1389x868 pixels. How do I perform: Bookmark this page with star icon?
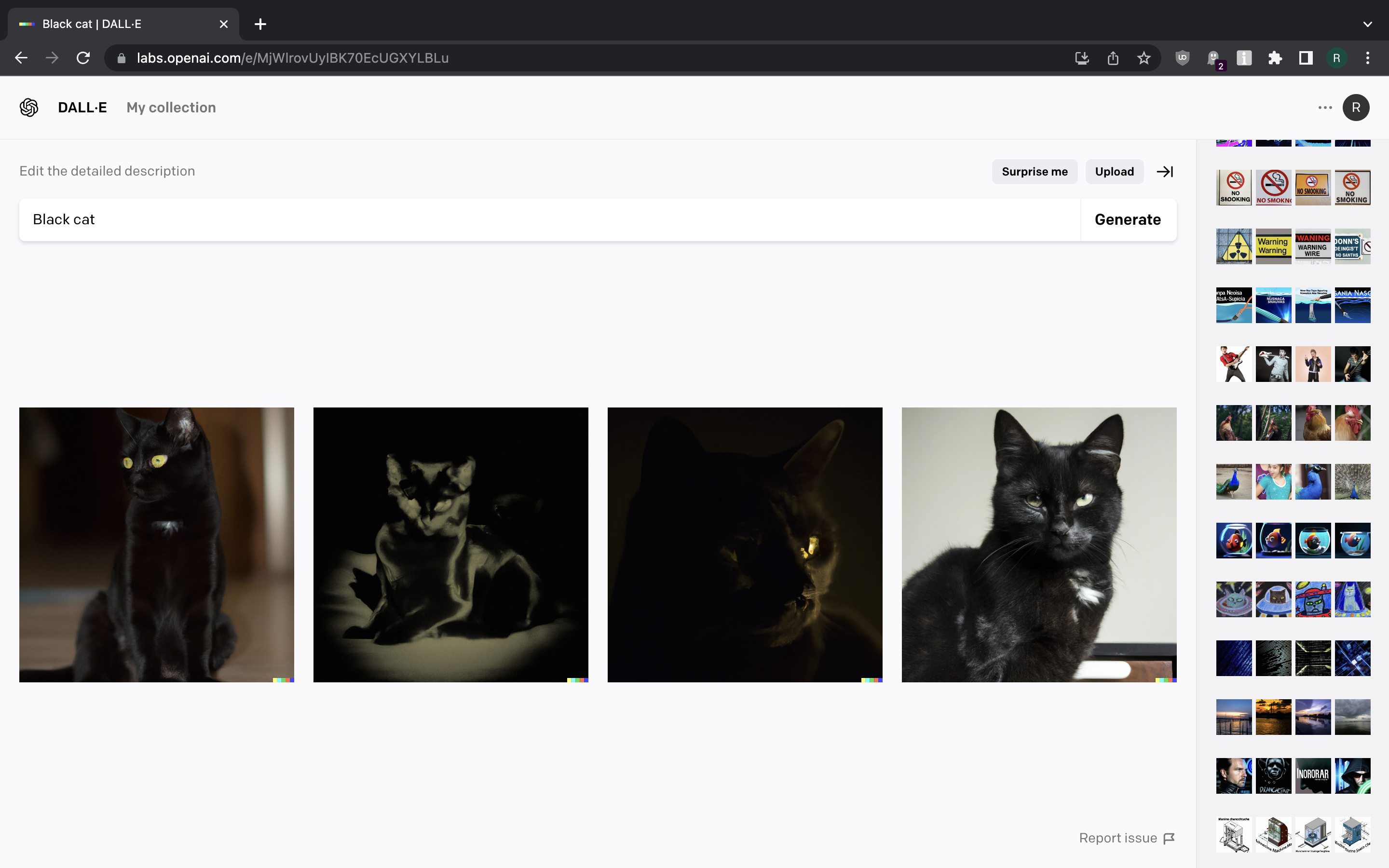1144,58
